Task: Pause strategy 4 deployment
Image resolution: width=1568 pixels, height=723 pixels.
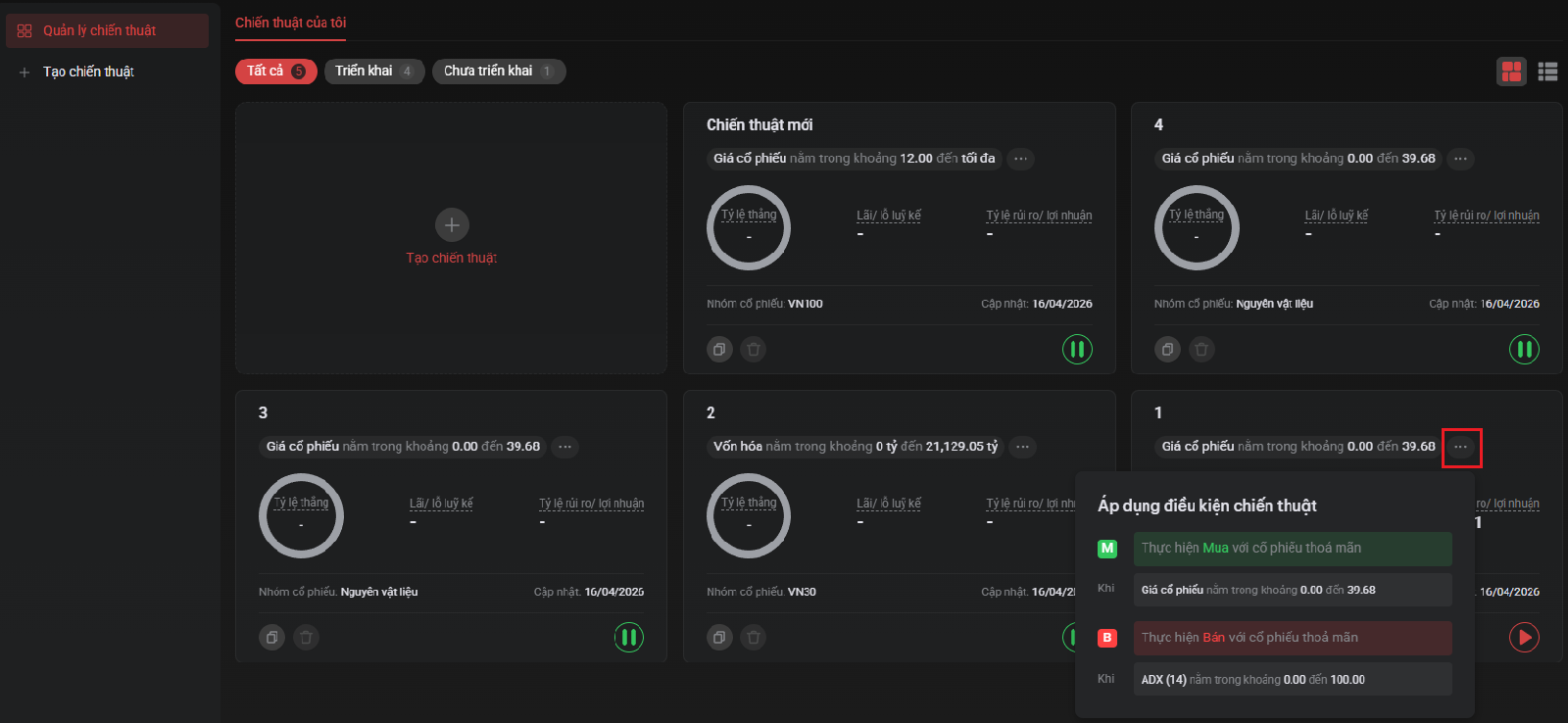Action: point(1524,349)
